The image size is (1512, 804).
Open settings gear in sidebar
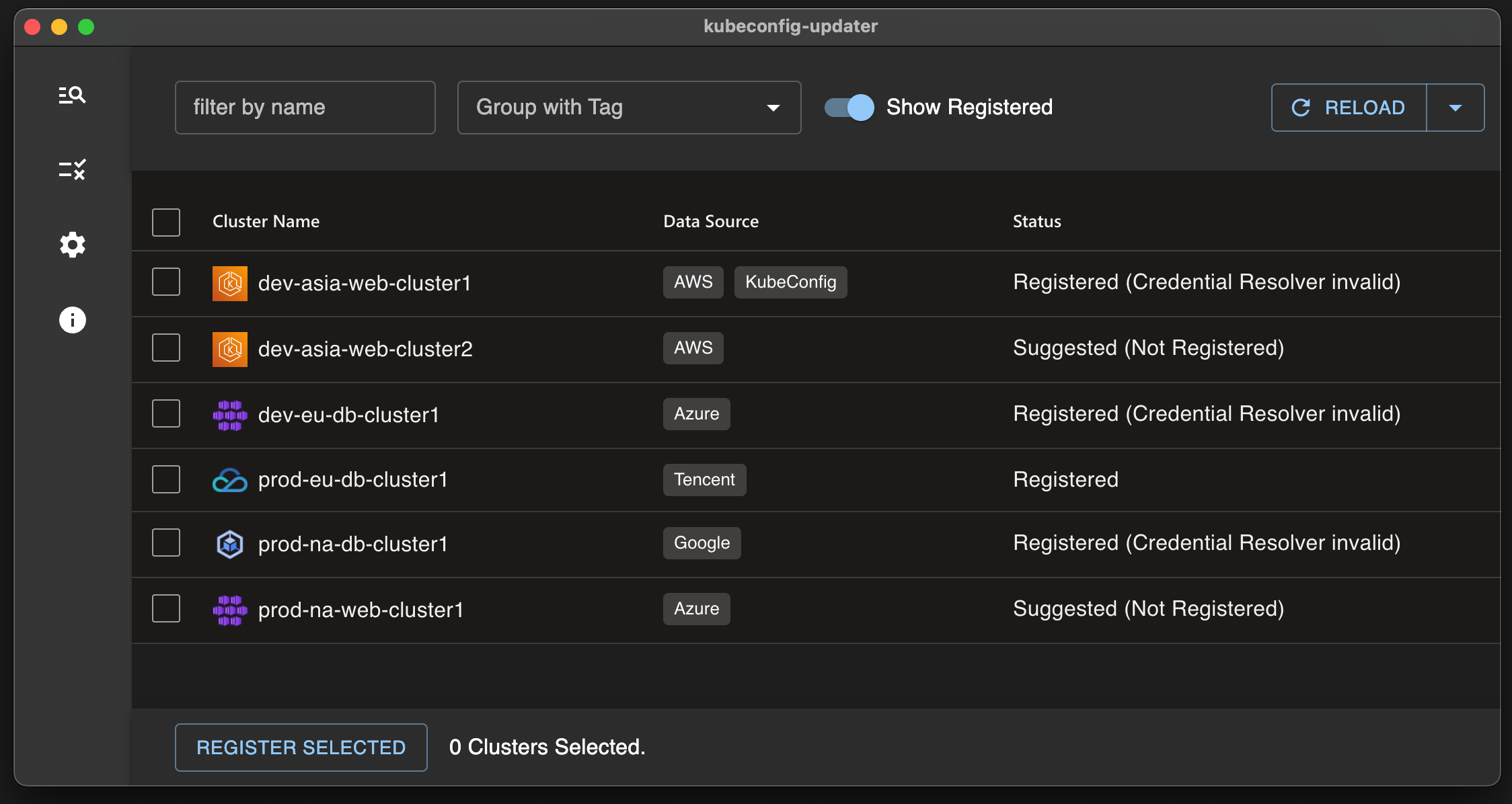coord(72,245)
